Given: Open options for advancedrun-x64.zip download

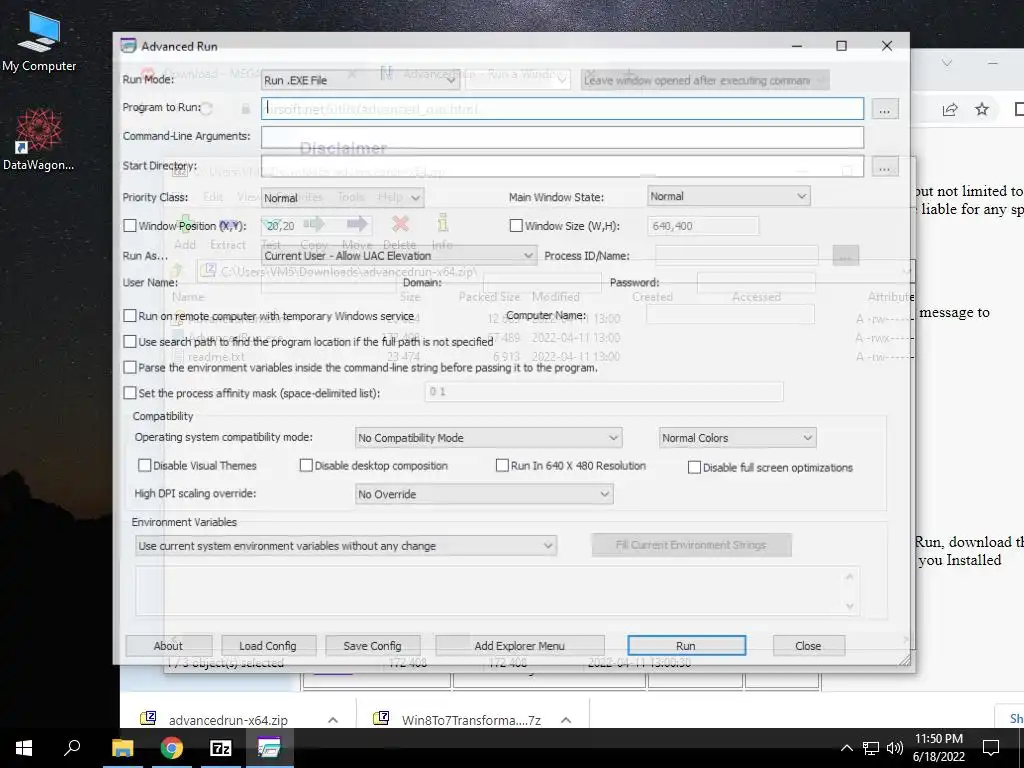Looking at the screenshot, I should coord(332,720).
